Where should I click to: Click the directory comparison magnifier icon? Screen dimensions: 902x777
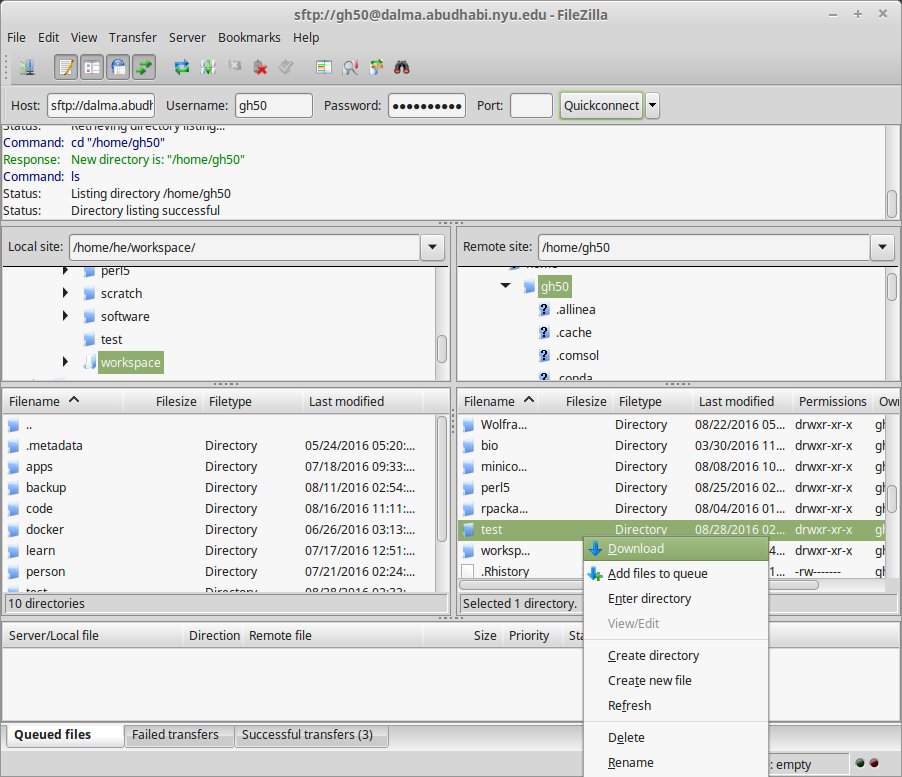pyautogui.click(x=350, y=67)
